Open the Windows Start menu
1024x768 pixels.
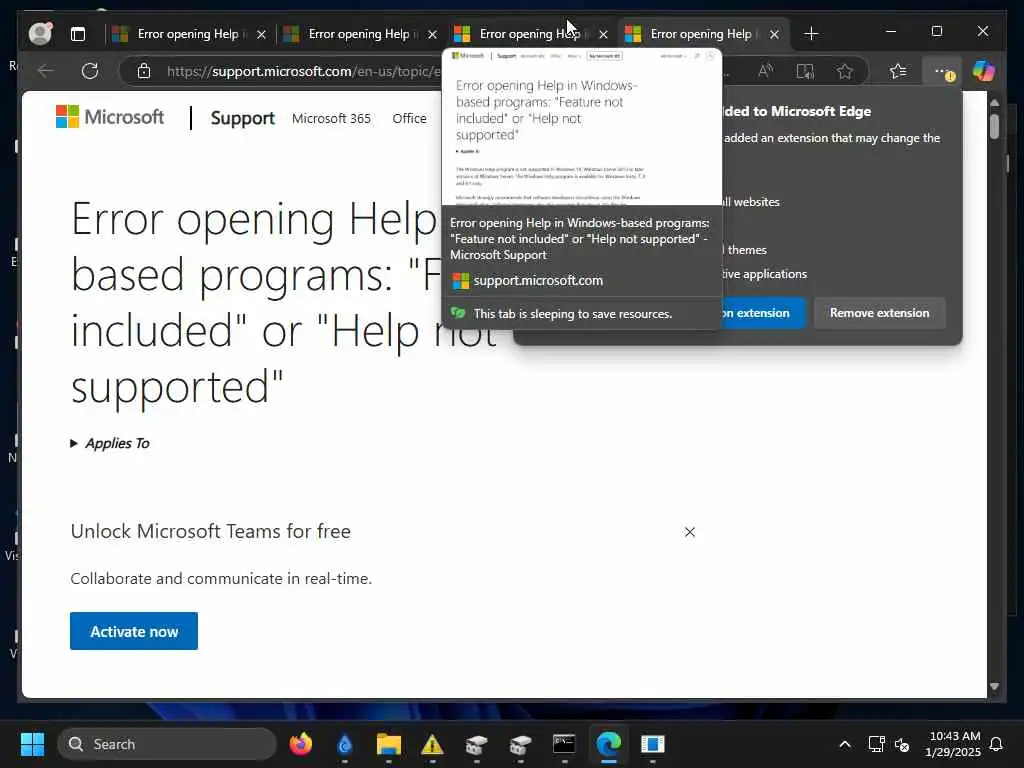coord(32,744)
